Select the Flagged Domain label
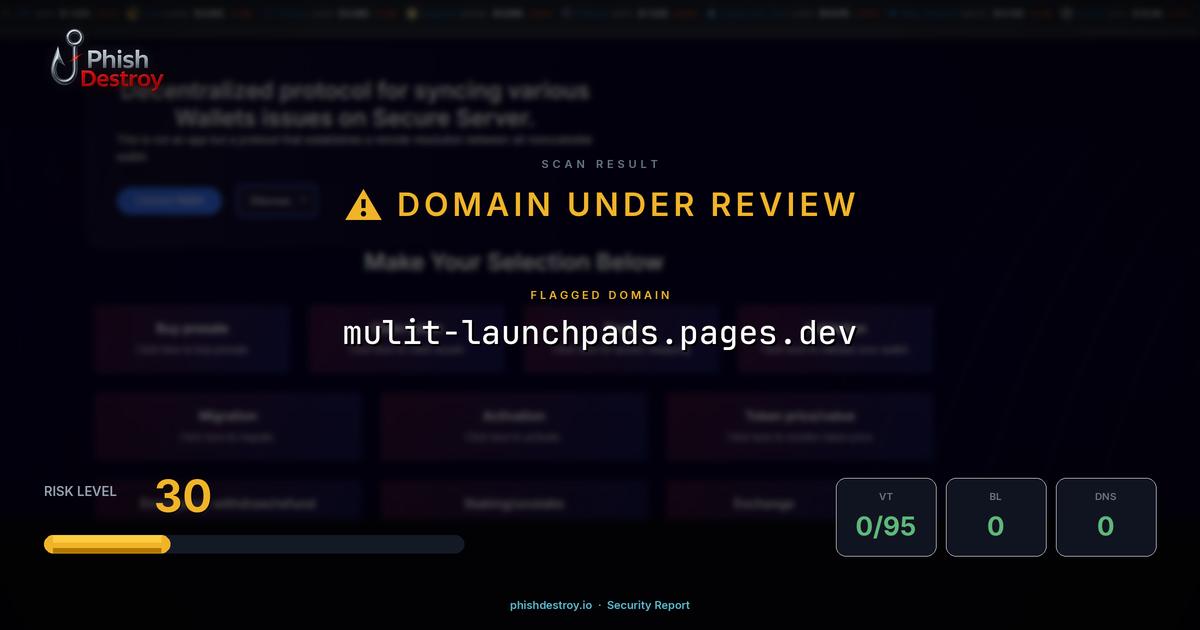Screen dimensions: 1200x630 (x=600, y=295)
